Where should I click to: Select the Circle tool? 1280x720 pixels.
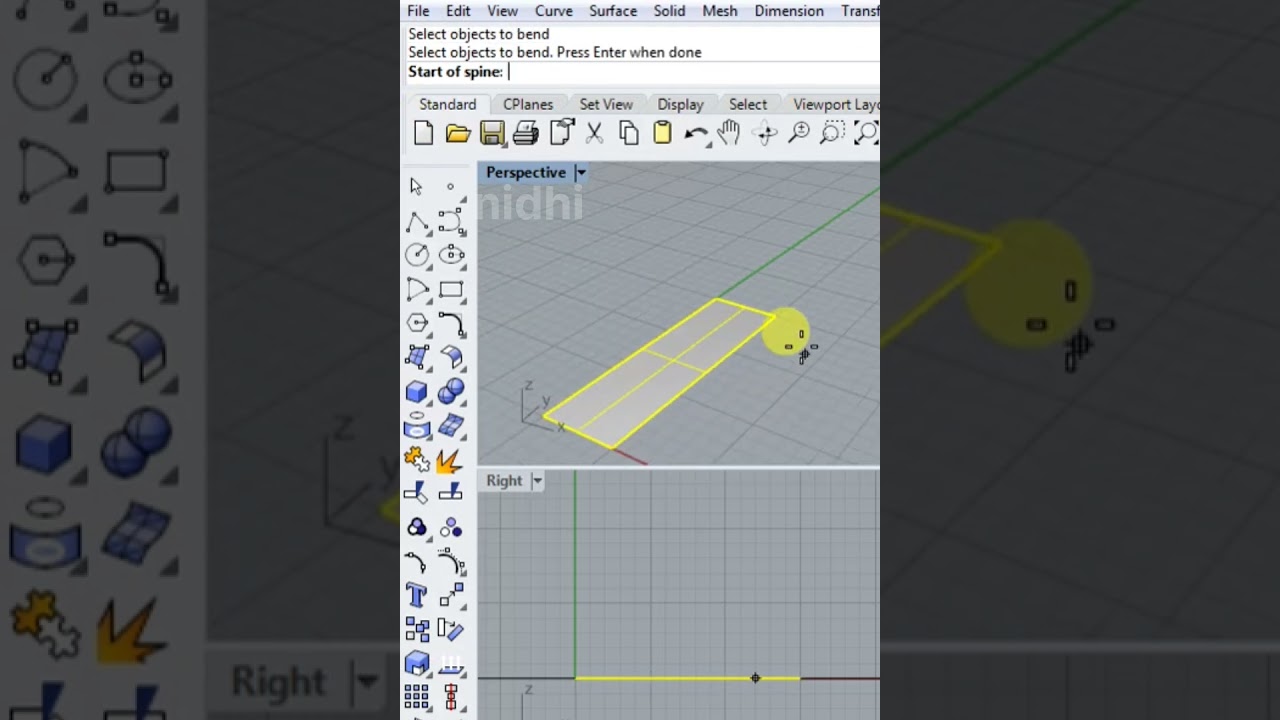pos(417,255)
